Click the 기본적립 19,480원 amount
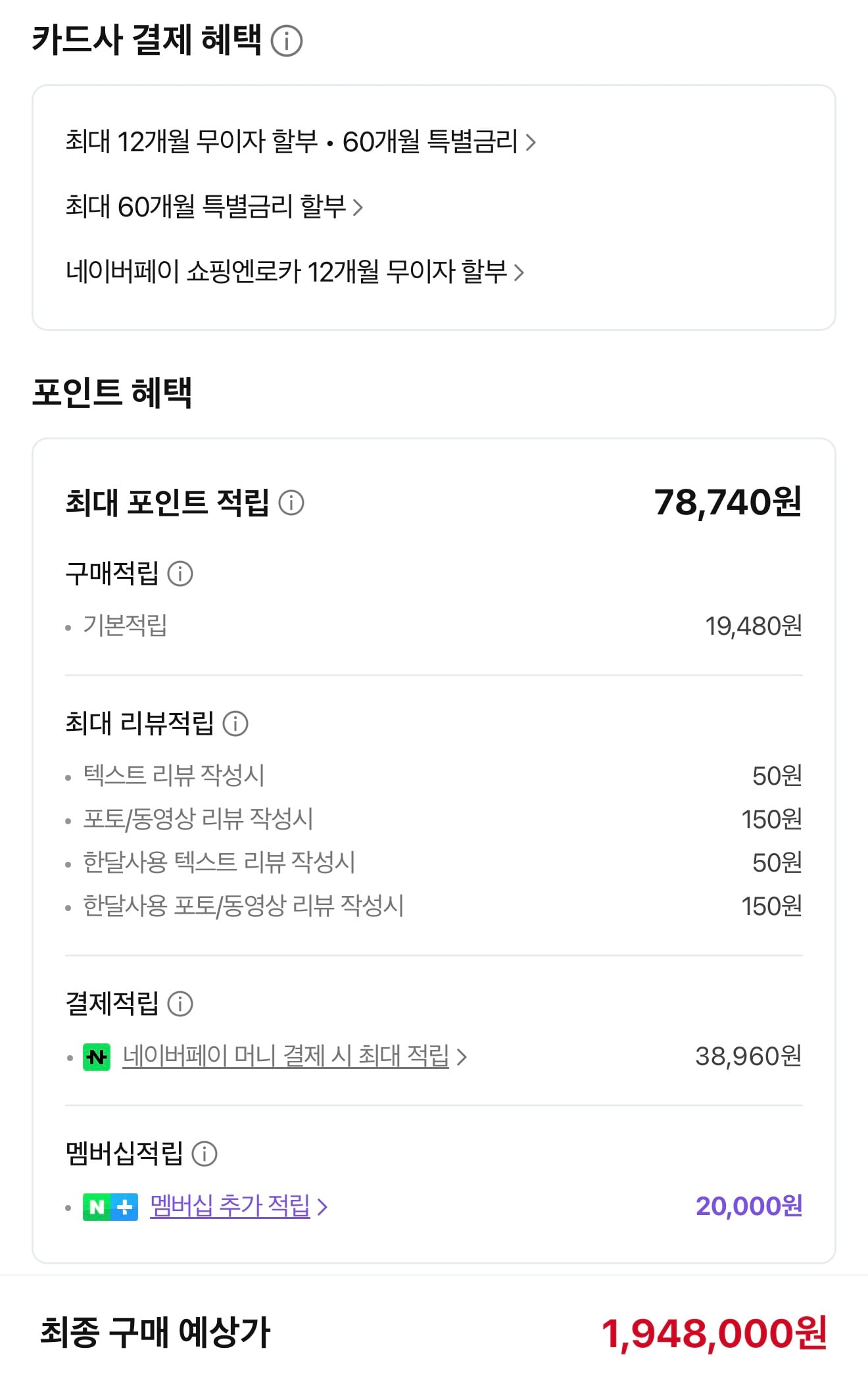Image resolution: width=868 pixels, height=1386 pixels. click(755, 628)
